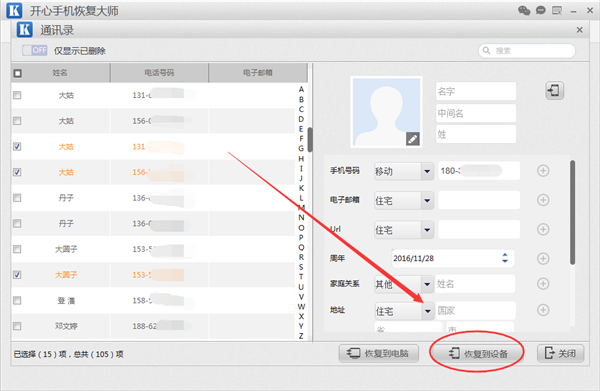Screen dimensions: 600x391
Task: Jump to letter D in index
Action: 301,119
